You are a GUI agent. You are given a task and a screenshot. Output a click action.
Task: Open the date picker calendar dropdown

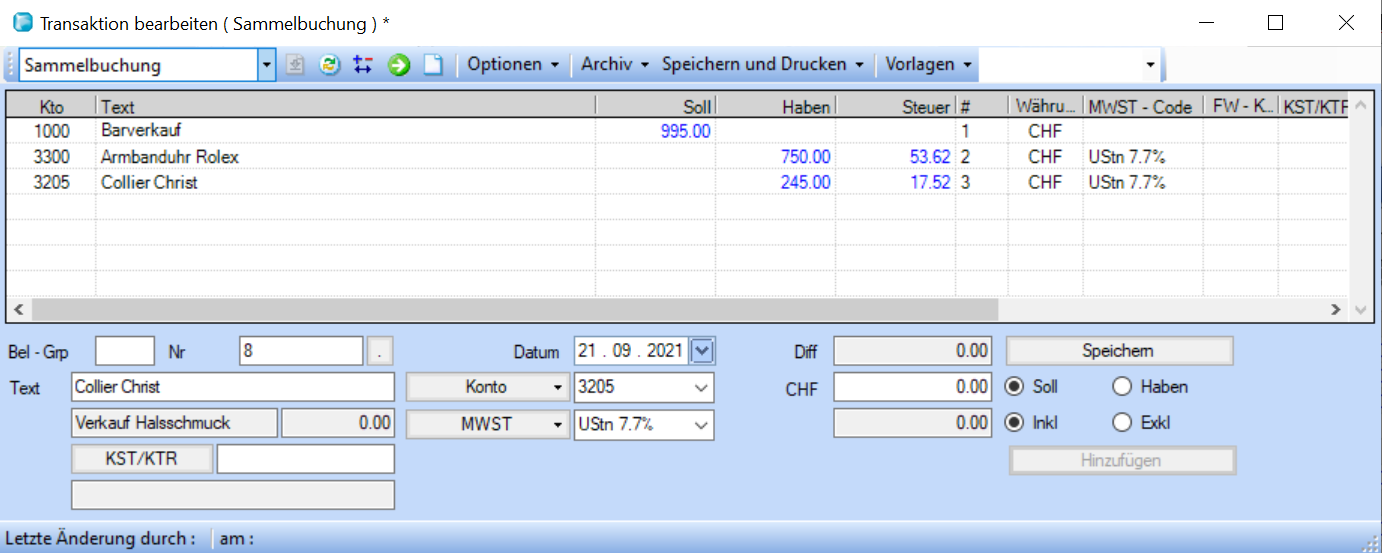pyautogui.click(x=703, y=351)
